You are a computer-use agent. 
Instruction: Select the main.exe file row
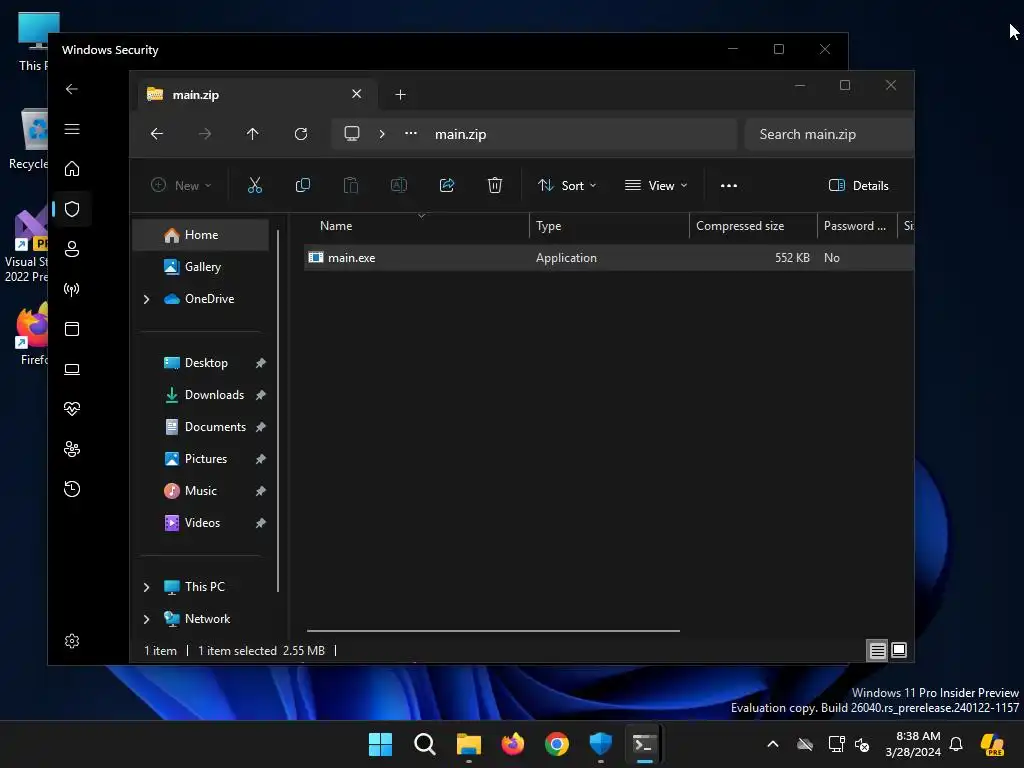click(609, 258)
